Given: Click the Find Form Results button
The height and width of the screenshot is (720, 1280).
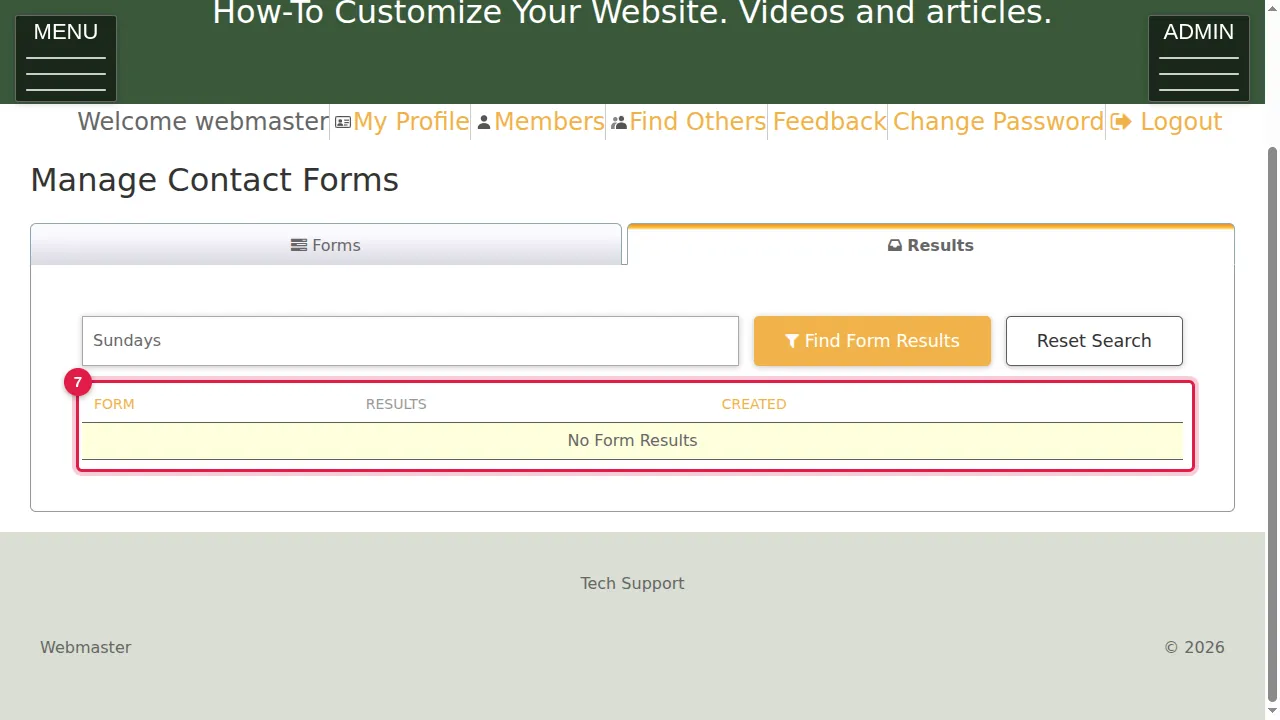Looking at the screenshot, I should tap(872, 341).
